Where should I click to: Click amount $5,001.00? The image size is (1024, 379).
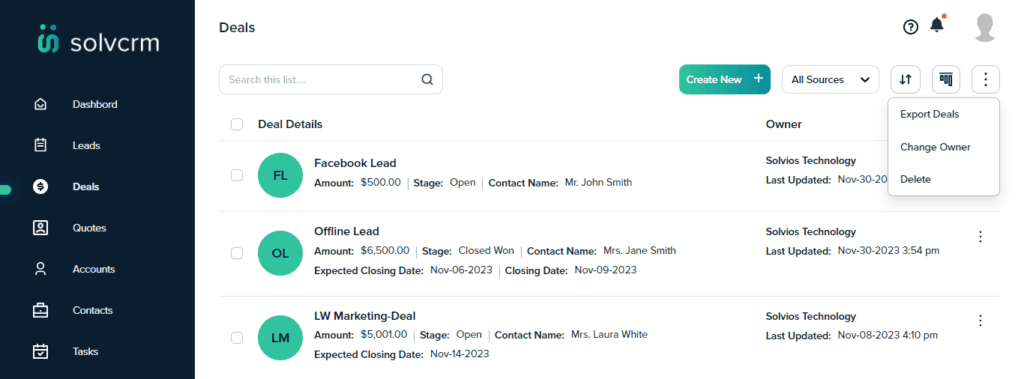pyautogui.click(x=383, y=335)
